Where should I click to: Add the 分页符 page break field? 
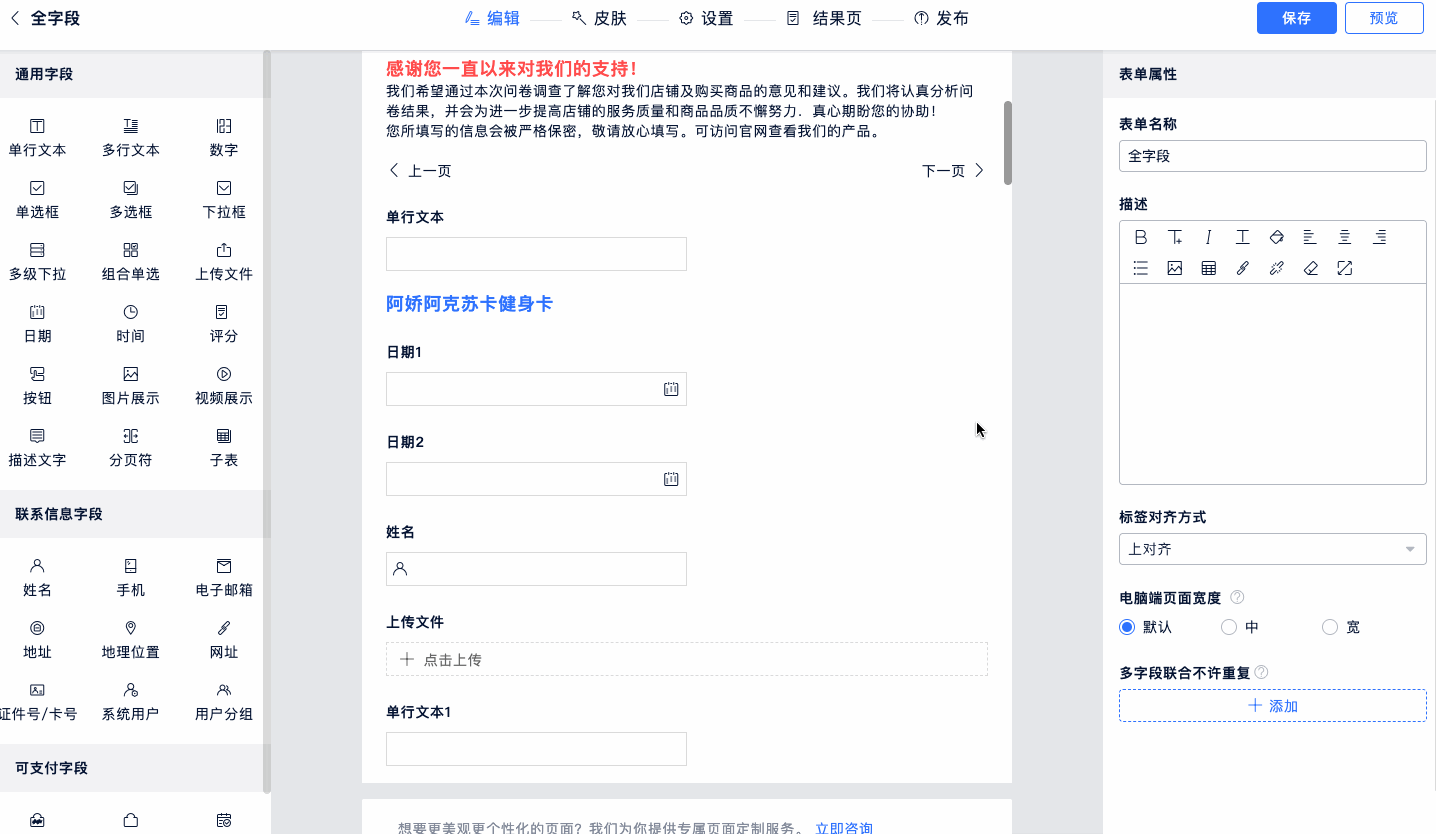click(x=130, y=447)
